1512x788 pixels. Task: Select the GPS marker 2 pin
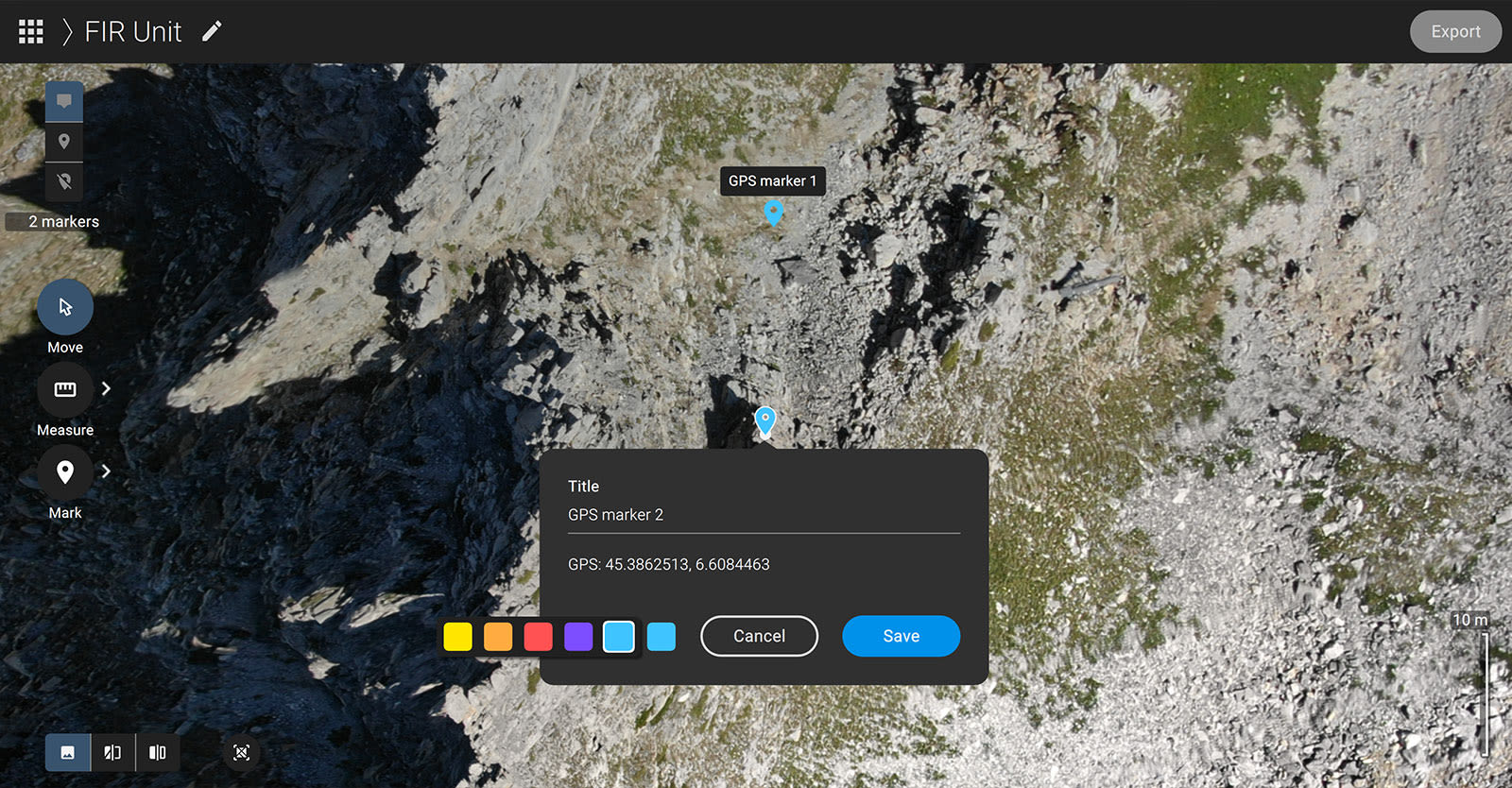(x=765, y=421)
